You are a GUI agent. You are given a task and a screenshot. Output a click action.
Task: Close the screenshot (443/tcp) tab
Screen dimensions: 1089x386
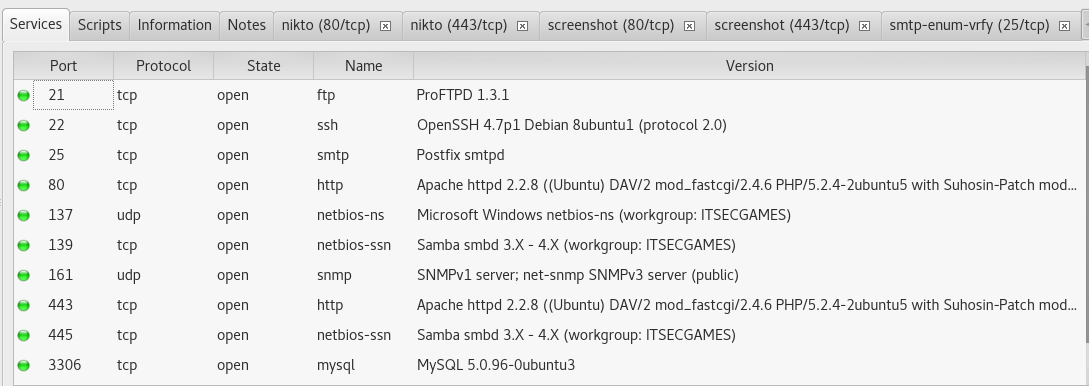click(x=865, y=26)
